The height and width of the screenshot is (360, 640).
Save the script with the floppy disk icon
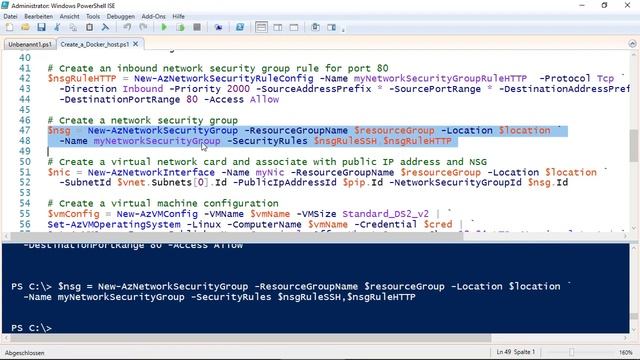click(41, 27)
